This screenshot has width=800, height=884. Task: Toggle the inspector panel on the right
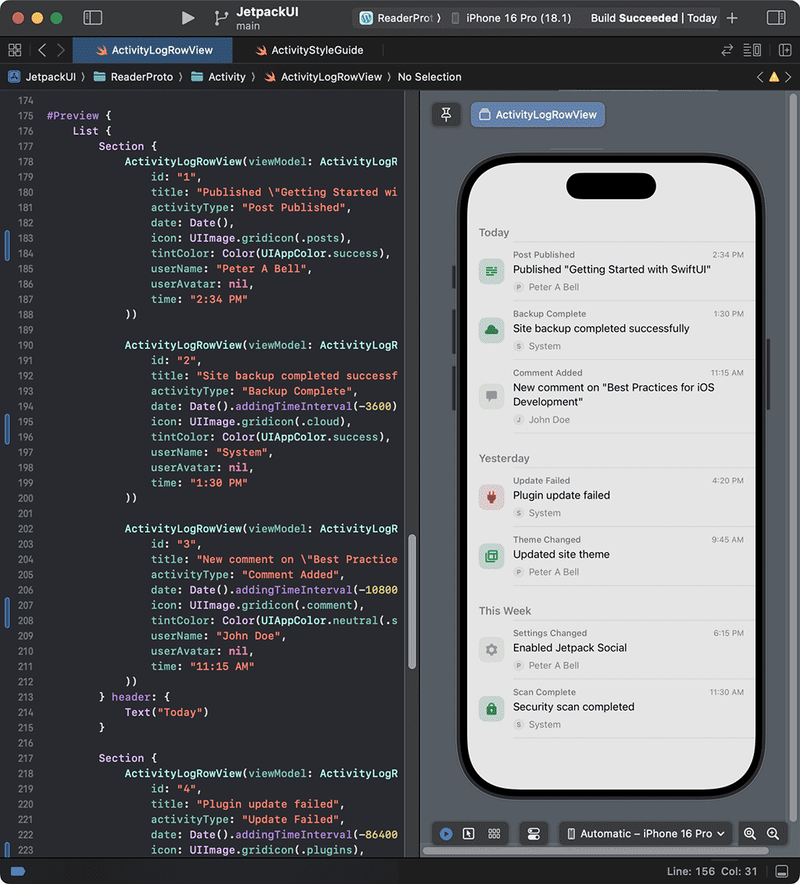[x=775, y=18]
